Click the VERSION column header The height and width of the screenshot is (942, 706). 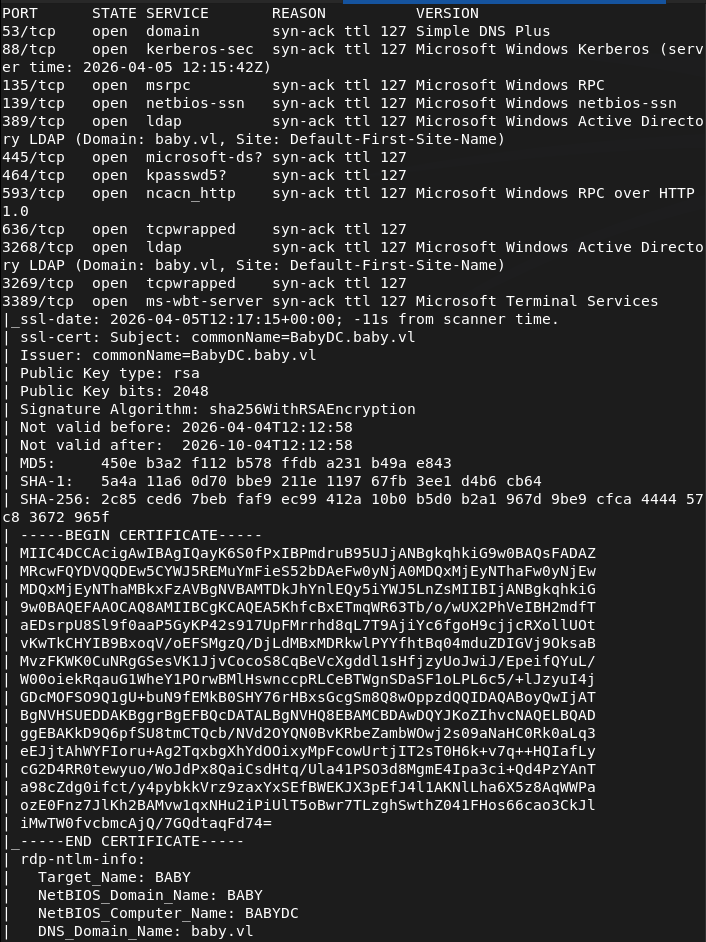(447, 14)
